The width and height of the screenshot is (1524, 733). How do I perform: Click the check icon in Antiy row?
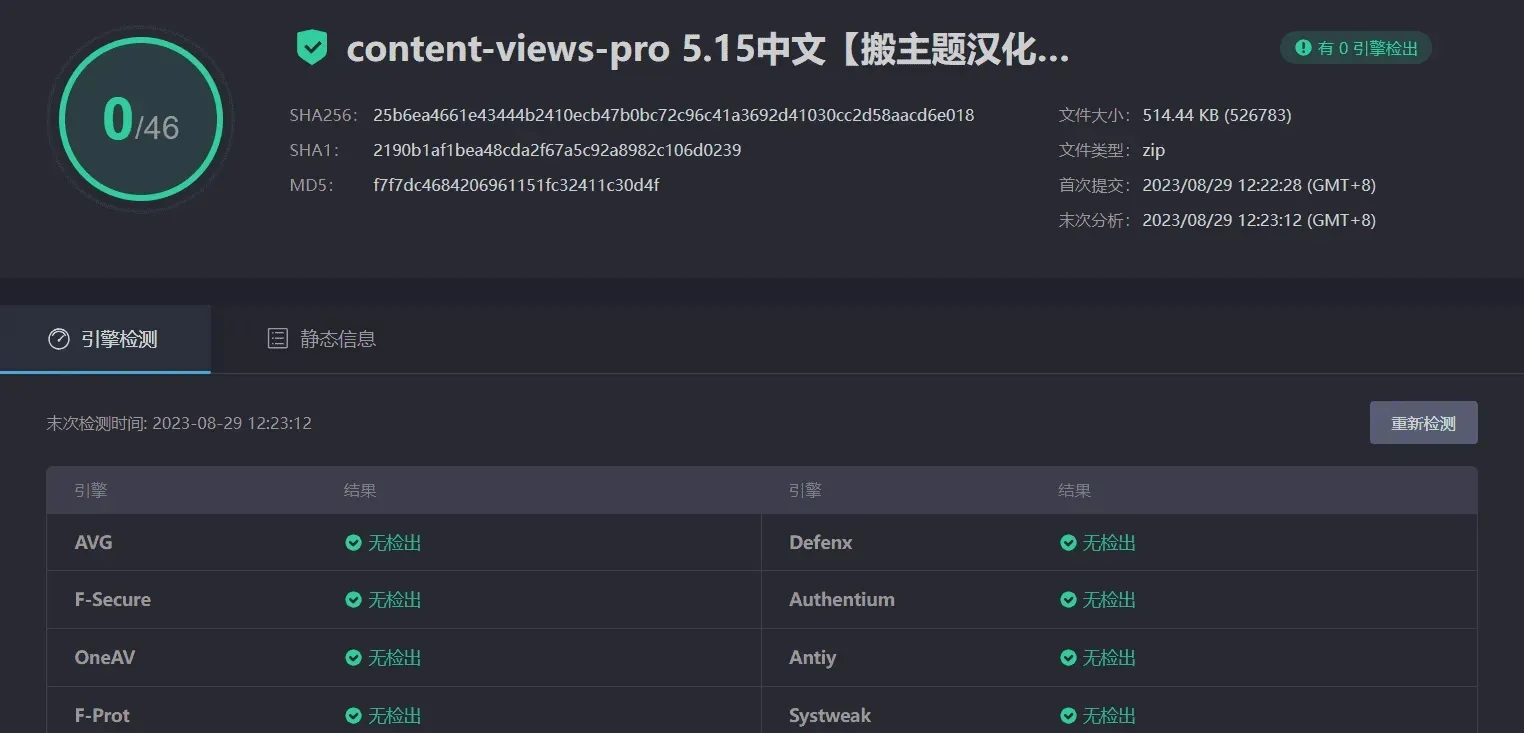point(1068,658)
